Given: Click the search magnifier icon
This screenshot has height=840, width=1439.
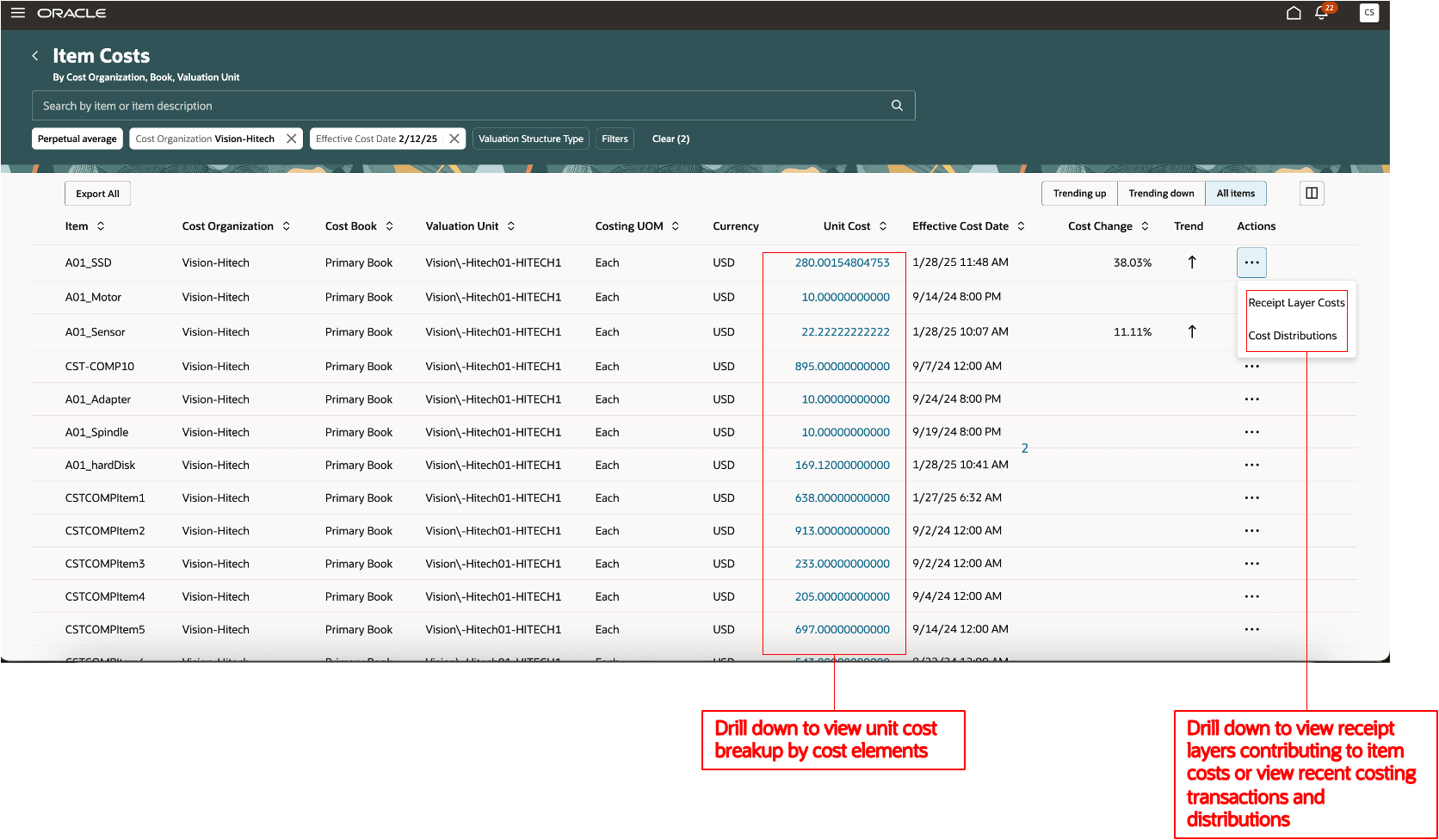Looking at the screenshot, I should pyautogui.click(x=896, y=105).
